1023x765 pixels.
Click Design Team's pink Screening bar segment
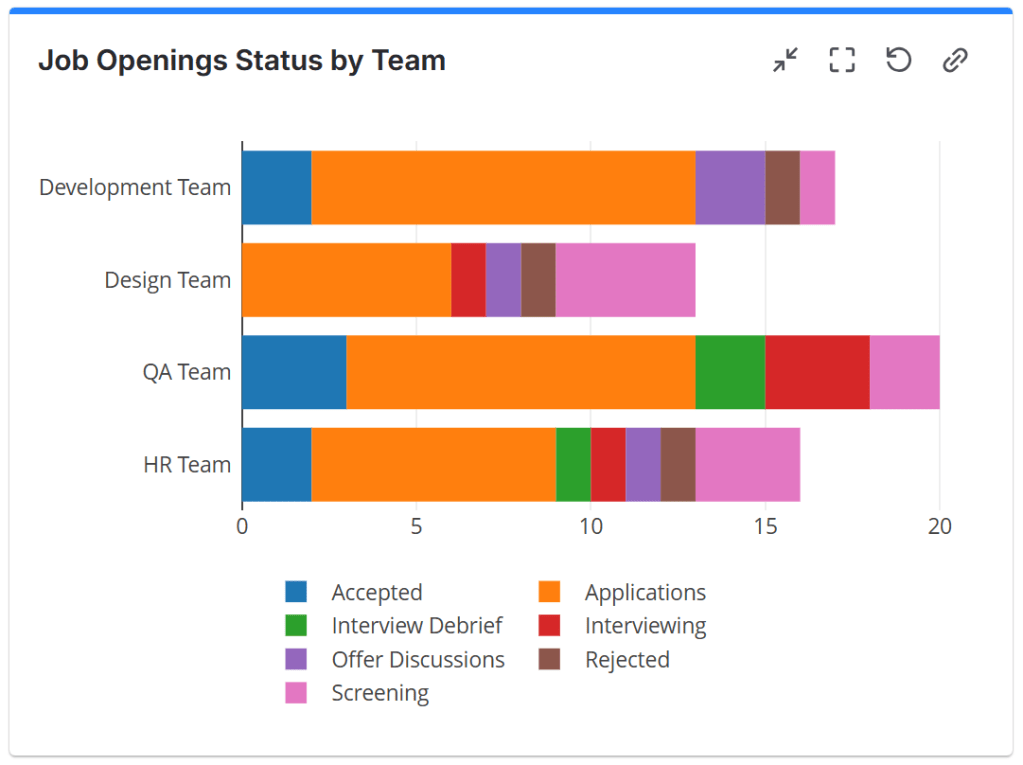(x=625, y=280)
